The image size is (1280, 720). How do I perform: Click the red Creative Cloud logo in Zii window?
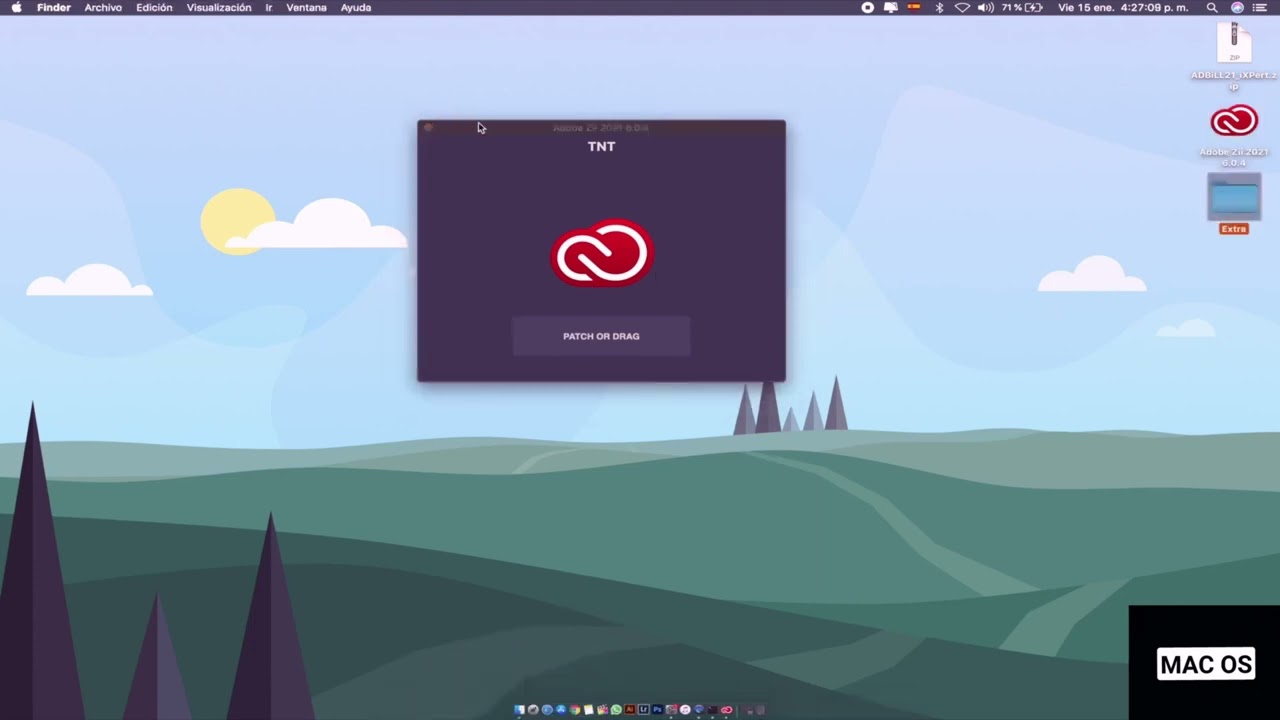pos(602,253)
